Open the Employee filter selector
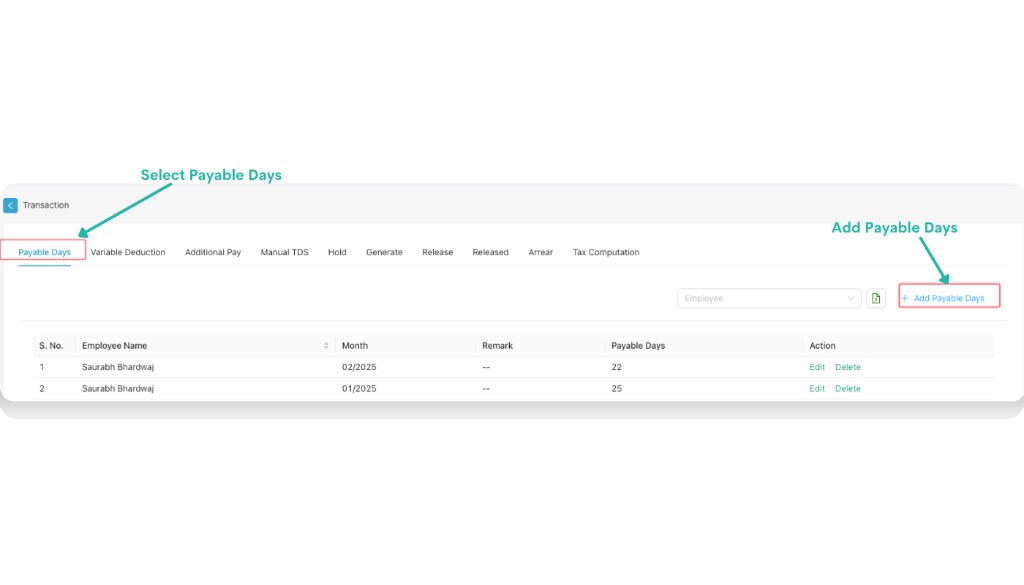The width and height of the screenshot is (1024, 585). pos(770,298)
